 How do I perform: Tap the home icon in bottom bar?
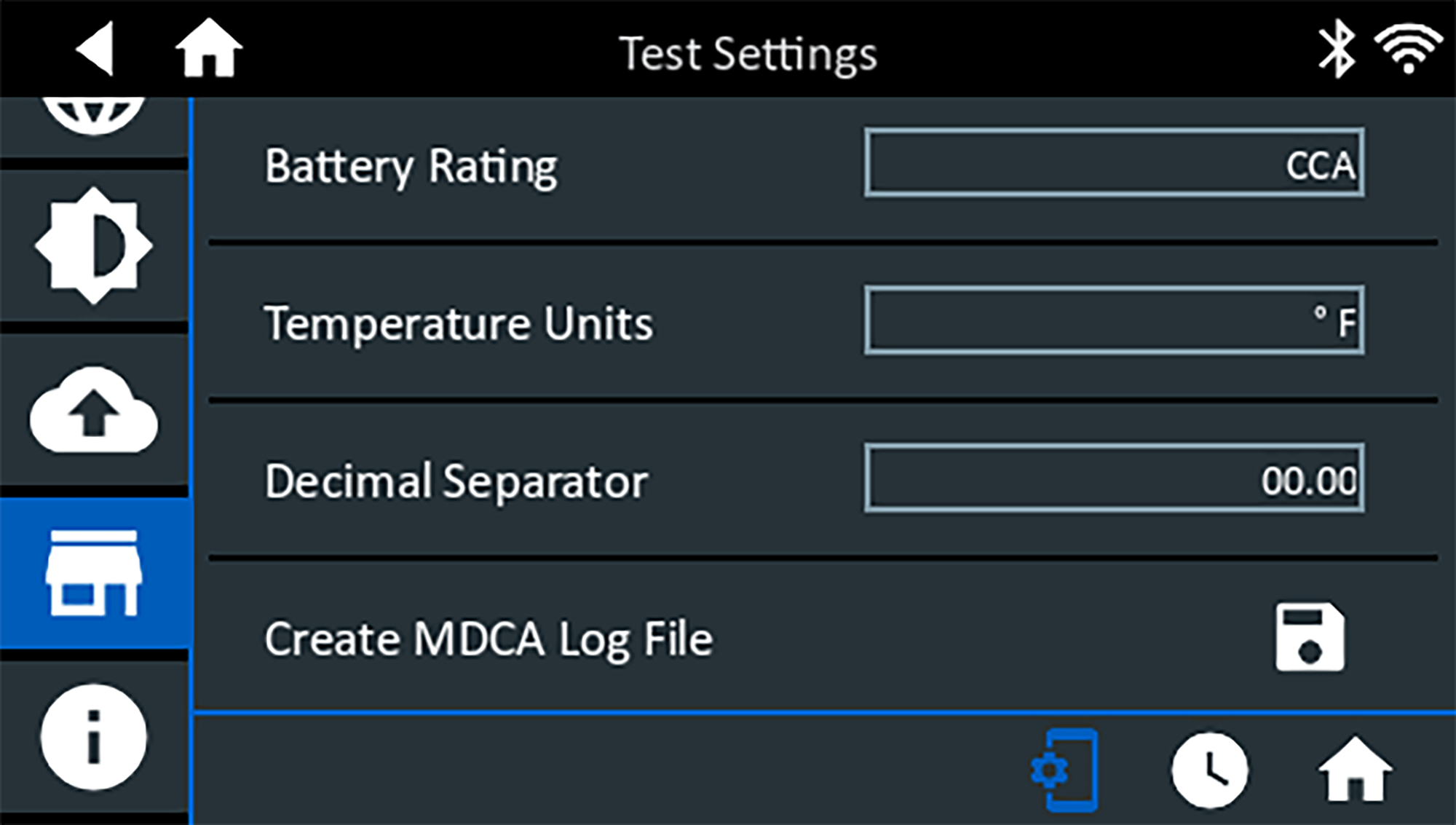tap(1354, 770)
